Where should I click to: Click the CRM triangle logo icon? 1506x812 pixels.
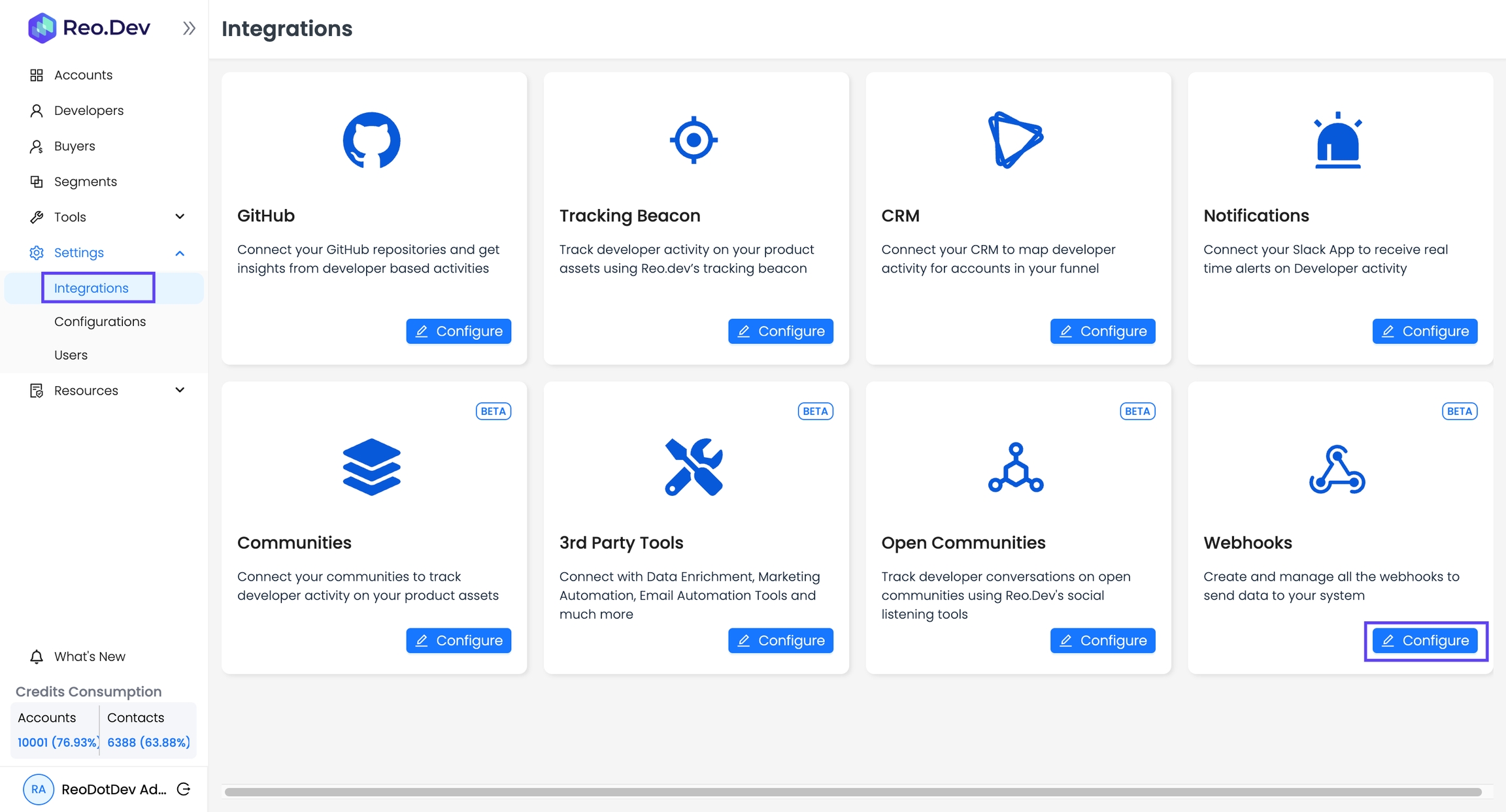(1015, 140)
